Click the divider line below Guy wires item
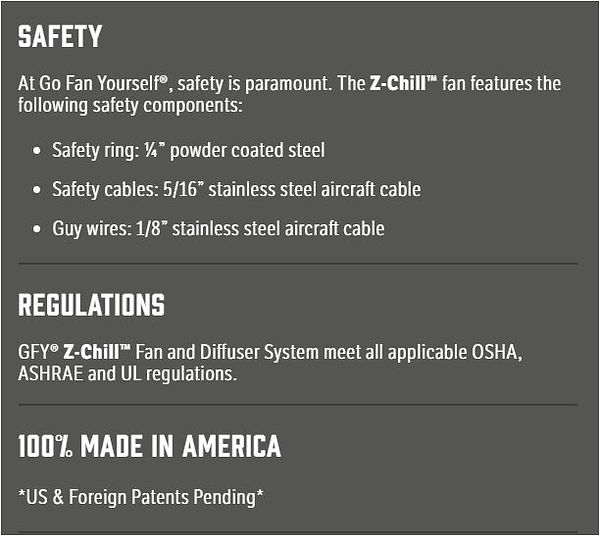The height and width of the screenshot is (536, 600). (298, 264)
